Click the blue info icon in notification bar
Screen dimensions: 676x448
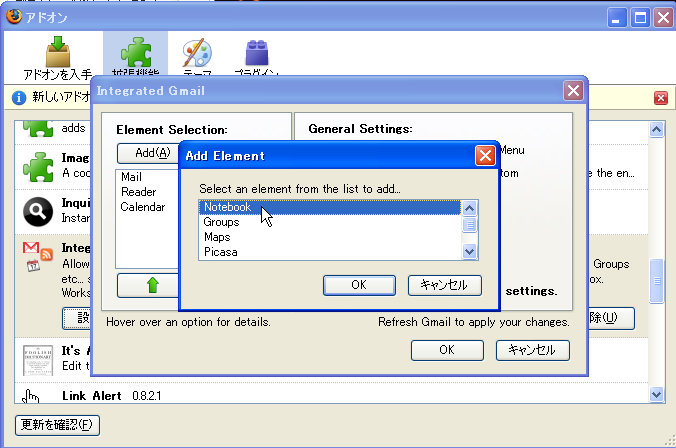pos(19,98)
